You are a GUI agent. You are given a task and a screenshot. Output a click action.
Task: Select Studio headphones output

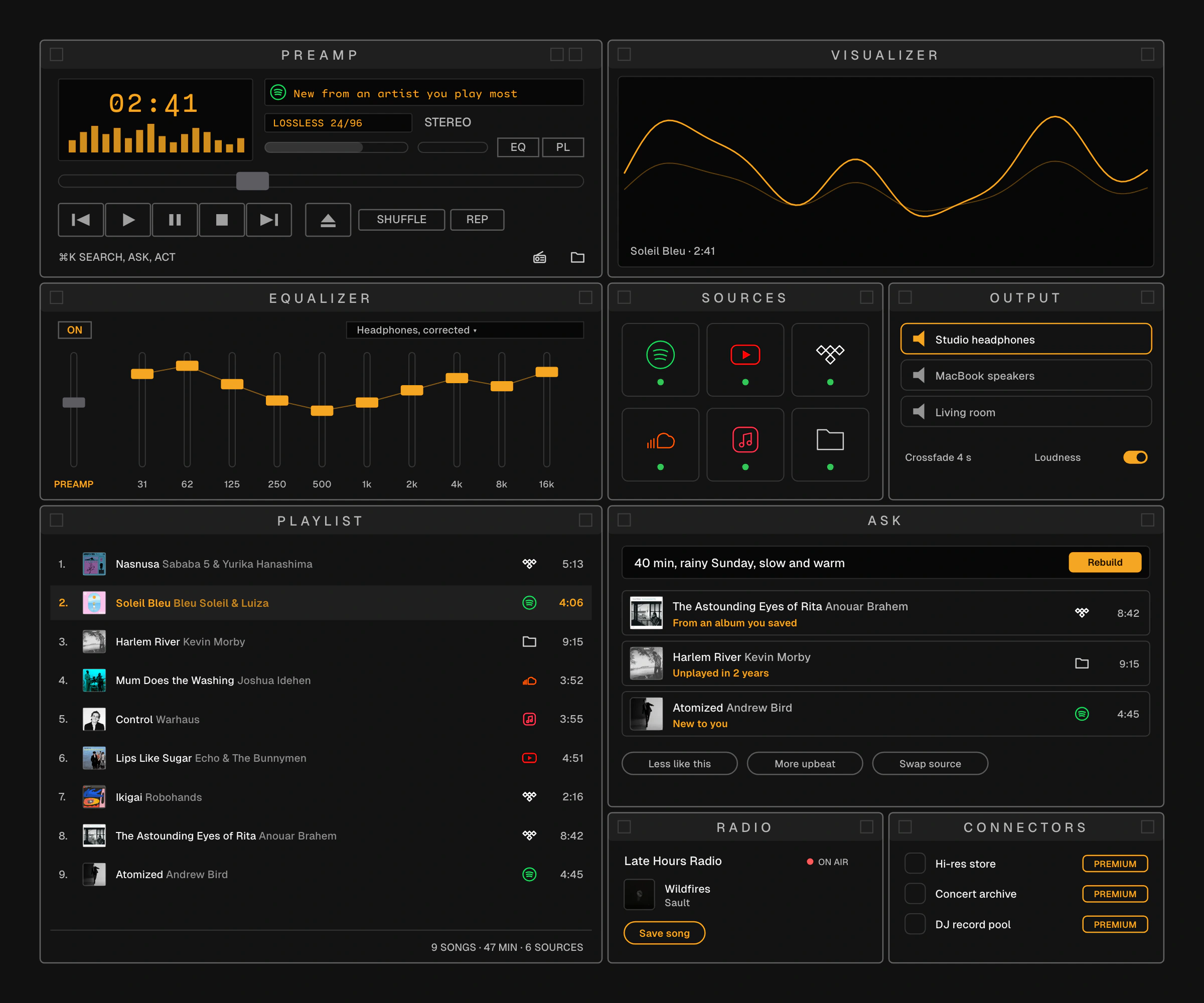[1026, 340]
